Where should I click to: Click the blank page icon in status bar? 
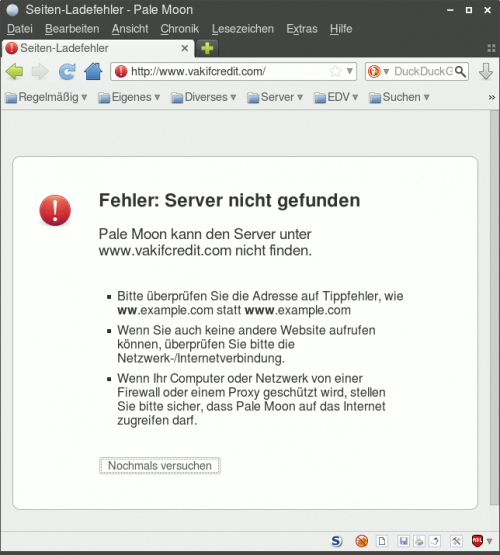[382, 541]
